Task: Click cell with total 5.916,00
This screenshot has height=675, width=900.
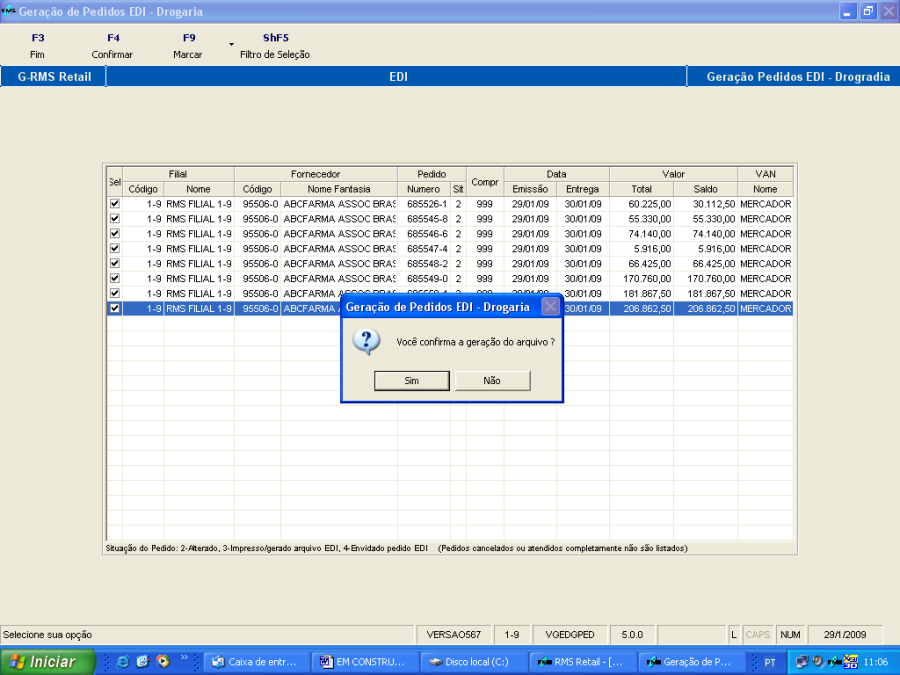Action: point(641,249)
